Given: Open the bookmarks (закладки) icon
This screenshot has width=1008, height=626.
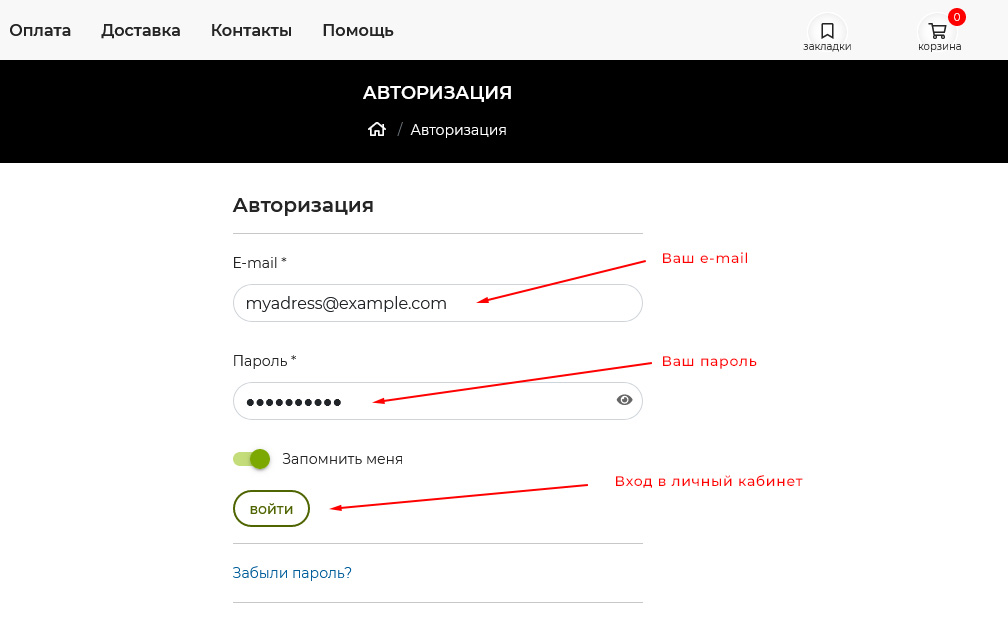Looking at the screenshot, I should 827,31.
